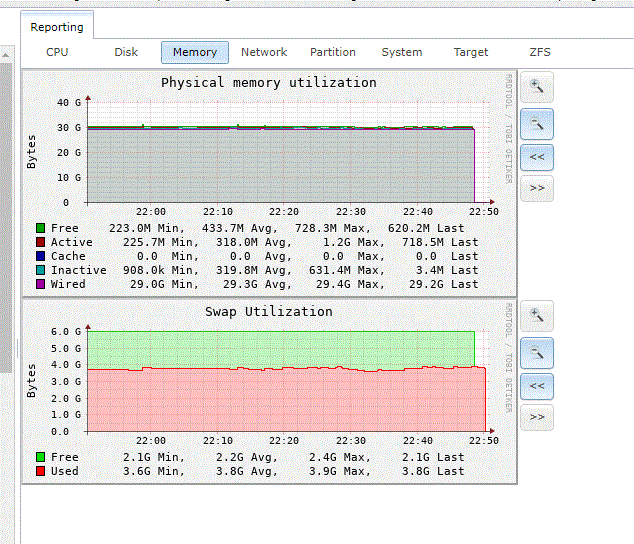Click the green Free swatch in Swap legend
The image size is (634, 544).
(x=40, y=457)
